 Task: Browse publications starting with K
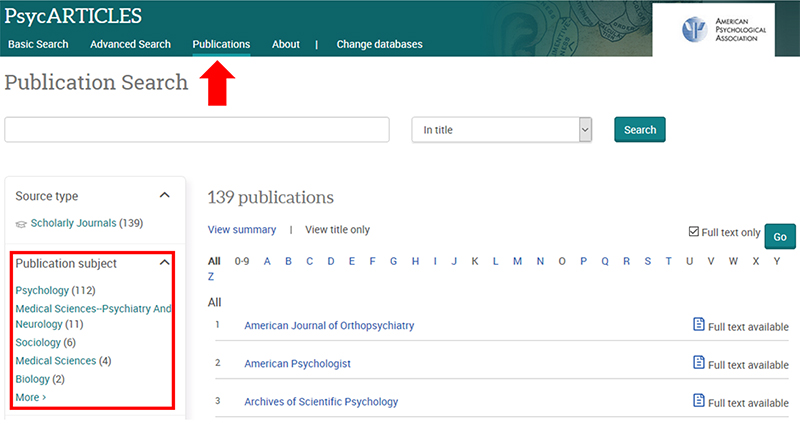point(475,261)
